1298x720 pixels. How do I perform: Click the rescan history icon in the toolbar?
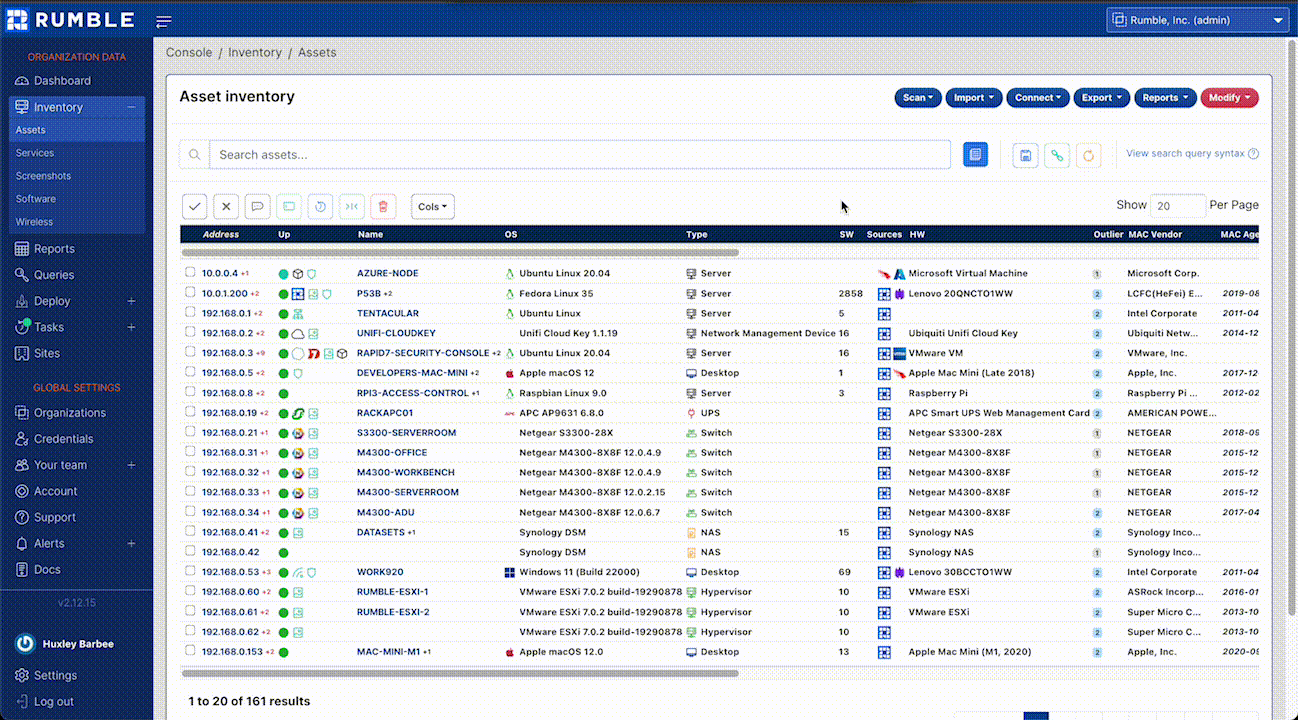pyautogui.click(x=320, y=206)
